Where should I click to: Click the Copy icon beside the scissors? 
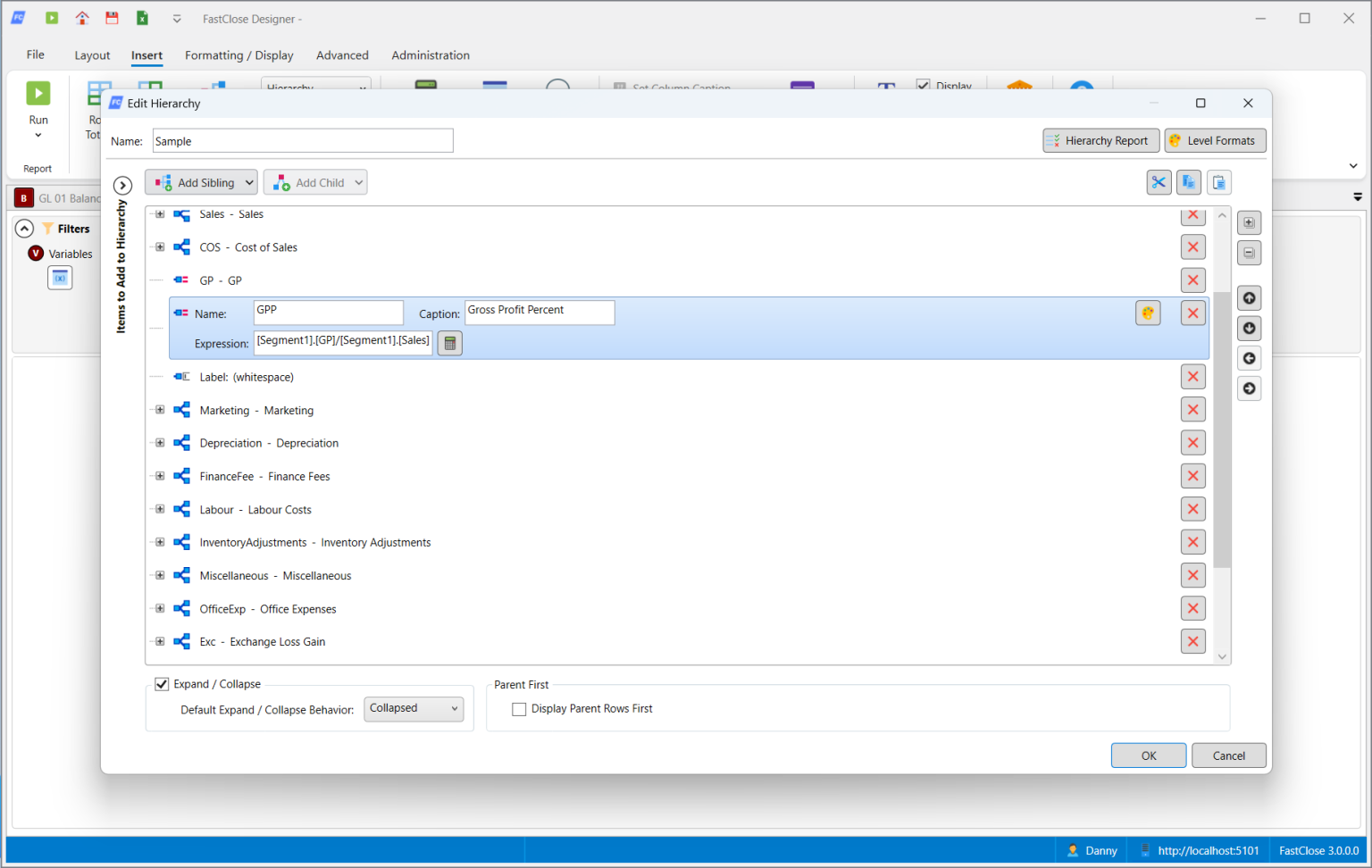1188,182
